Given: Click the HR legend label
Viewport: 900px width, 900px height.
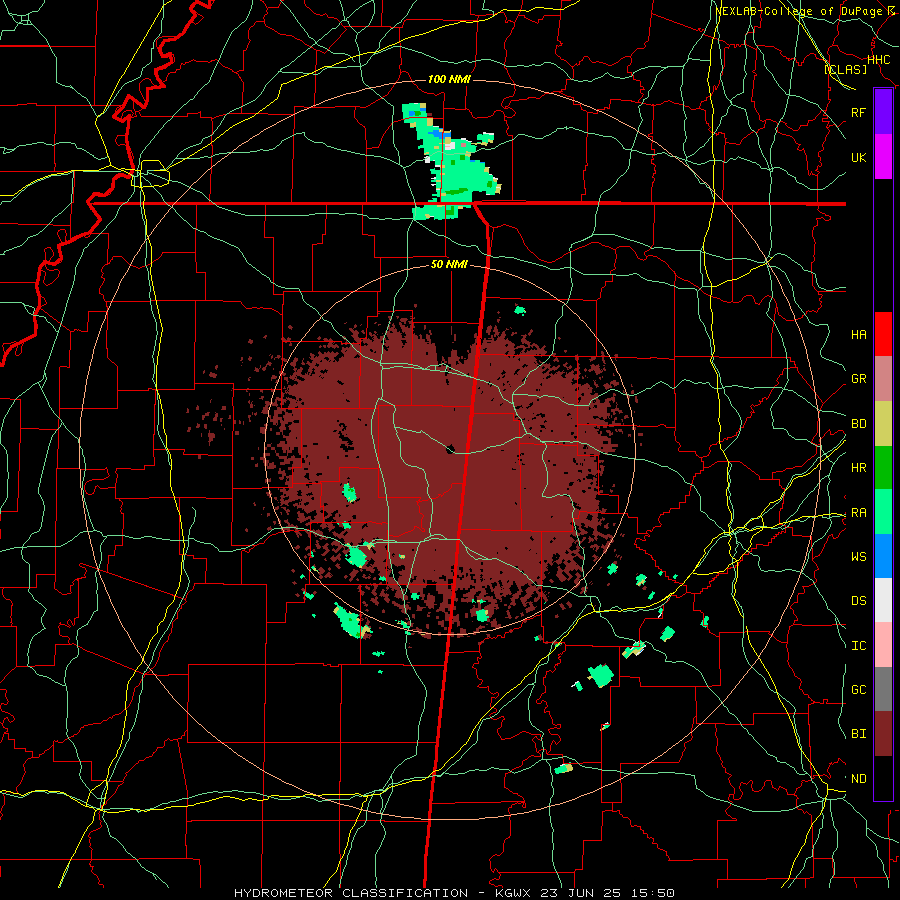Looking at the screenshot, I should click(x=858, y=468).
